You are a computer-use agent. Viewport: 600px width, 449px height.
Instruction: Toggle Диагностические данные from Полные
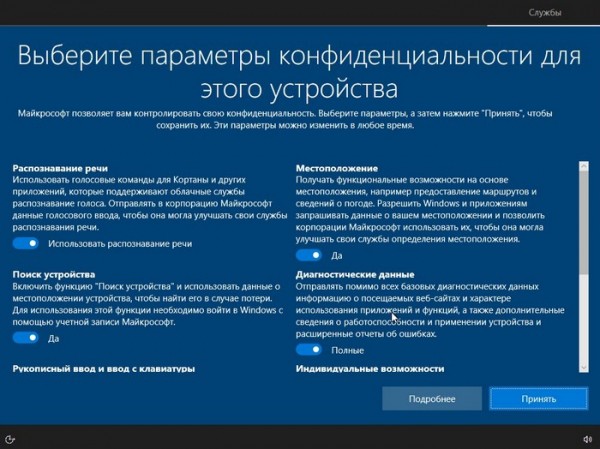(309, 350)
